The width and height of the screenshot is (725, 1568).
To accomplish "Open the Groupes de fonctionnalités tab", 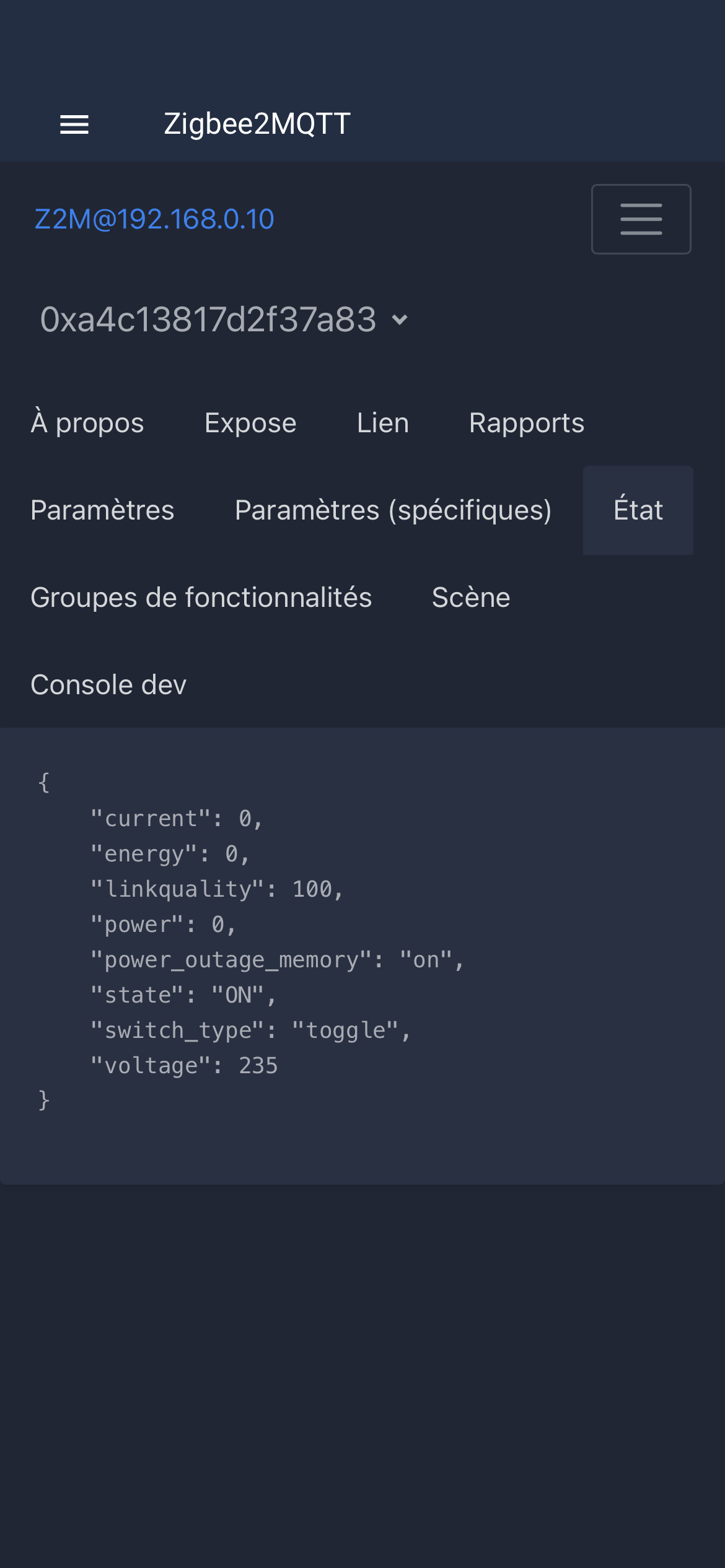I will pyautogui.click(x=201, y=598).
